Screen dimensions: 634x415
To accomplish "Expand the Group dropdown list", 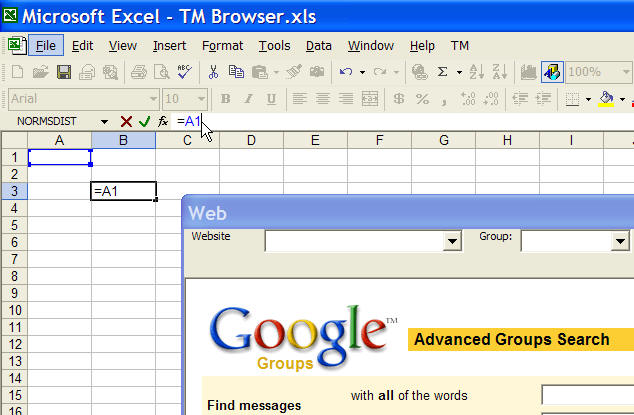I will [625, 241].
